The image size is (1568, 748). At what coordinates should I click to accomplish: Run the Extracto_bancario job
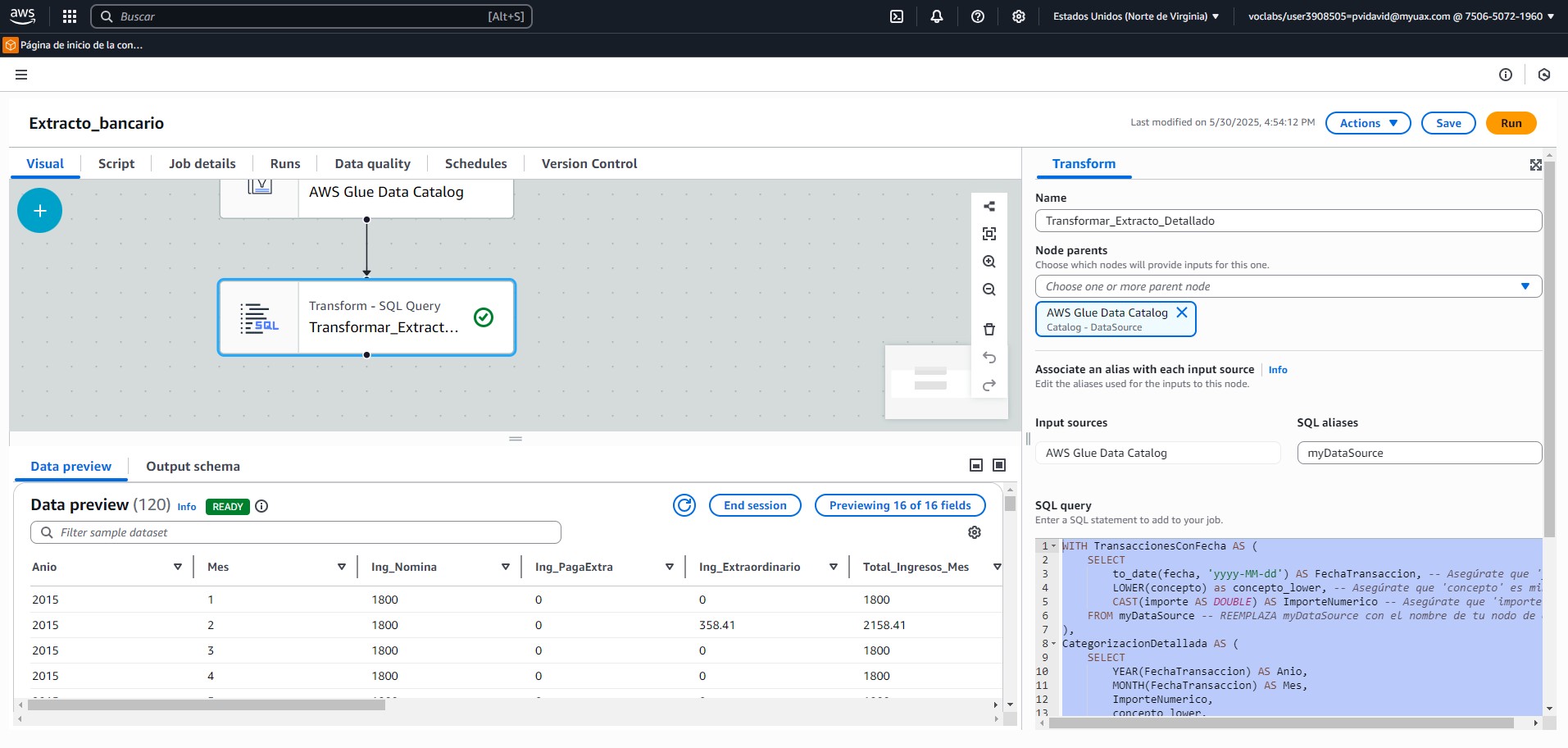[1511, 123]
